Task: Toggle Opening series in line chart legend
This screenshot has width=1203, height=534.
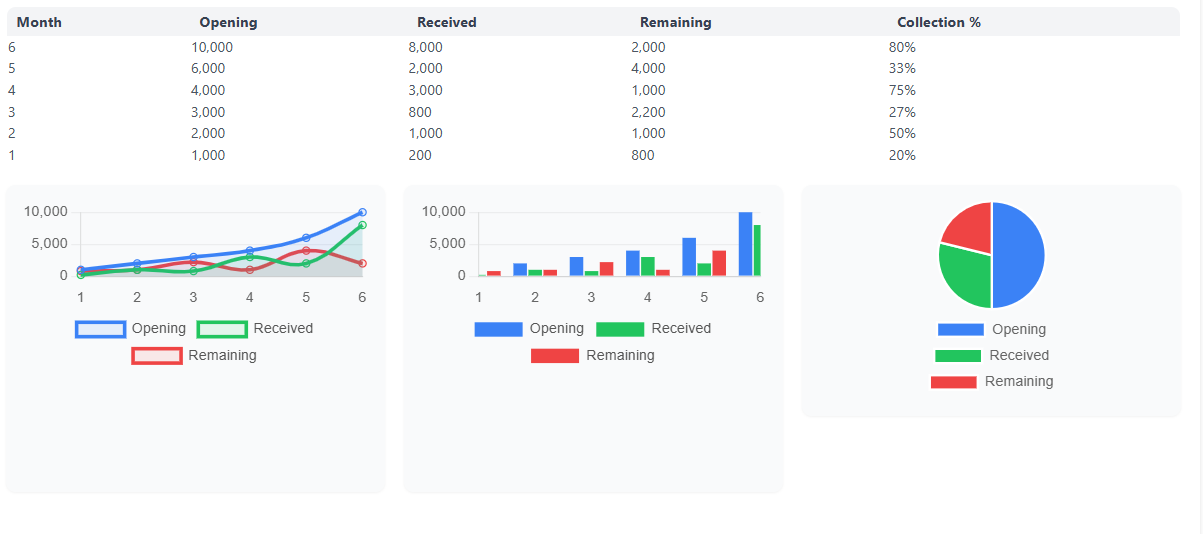Action: click(x=130, y=329)
